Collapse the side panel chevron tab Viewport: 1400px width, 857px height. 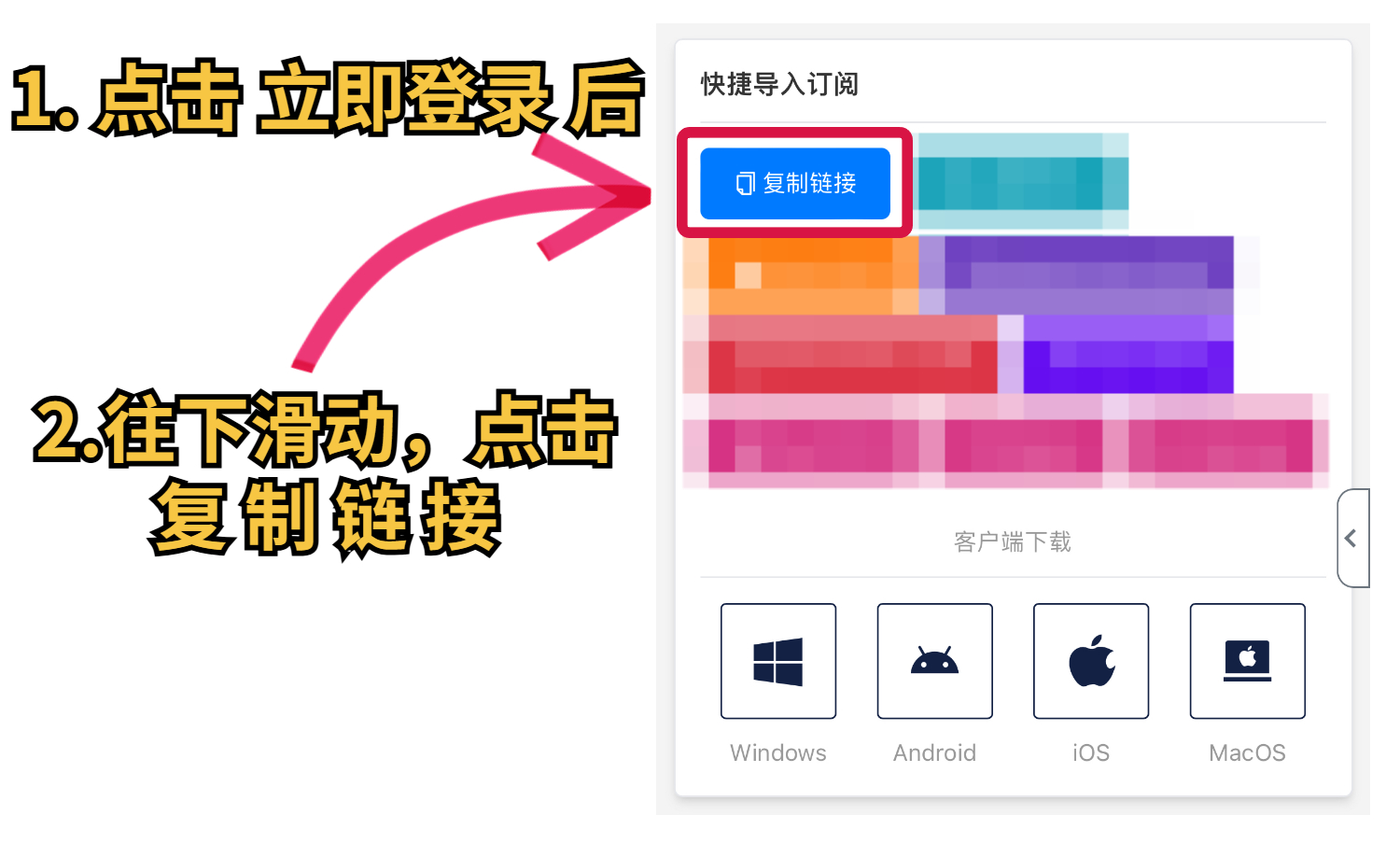pos(1352,538)
